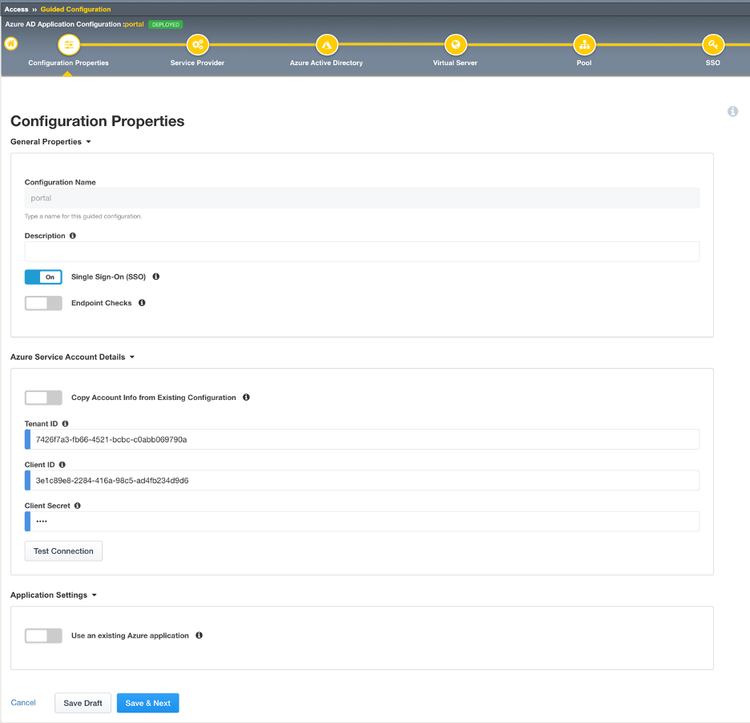Open the Service Provider step icon
Screen dimensions: 750x723
pos(198,45)
